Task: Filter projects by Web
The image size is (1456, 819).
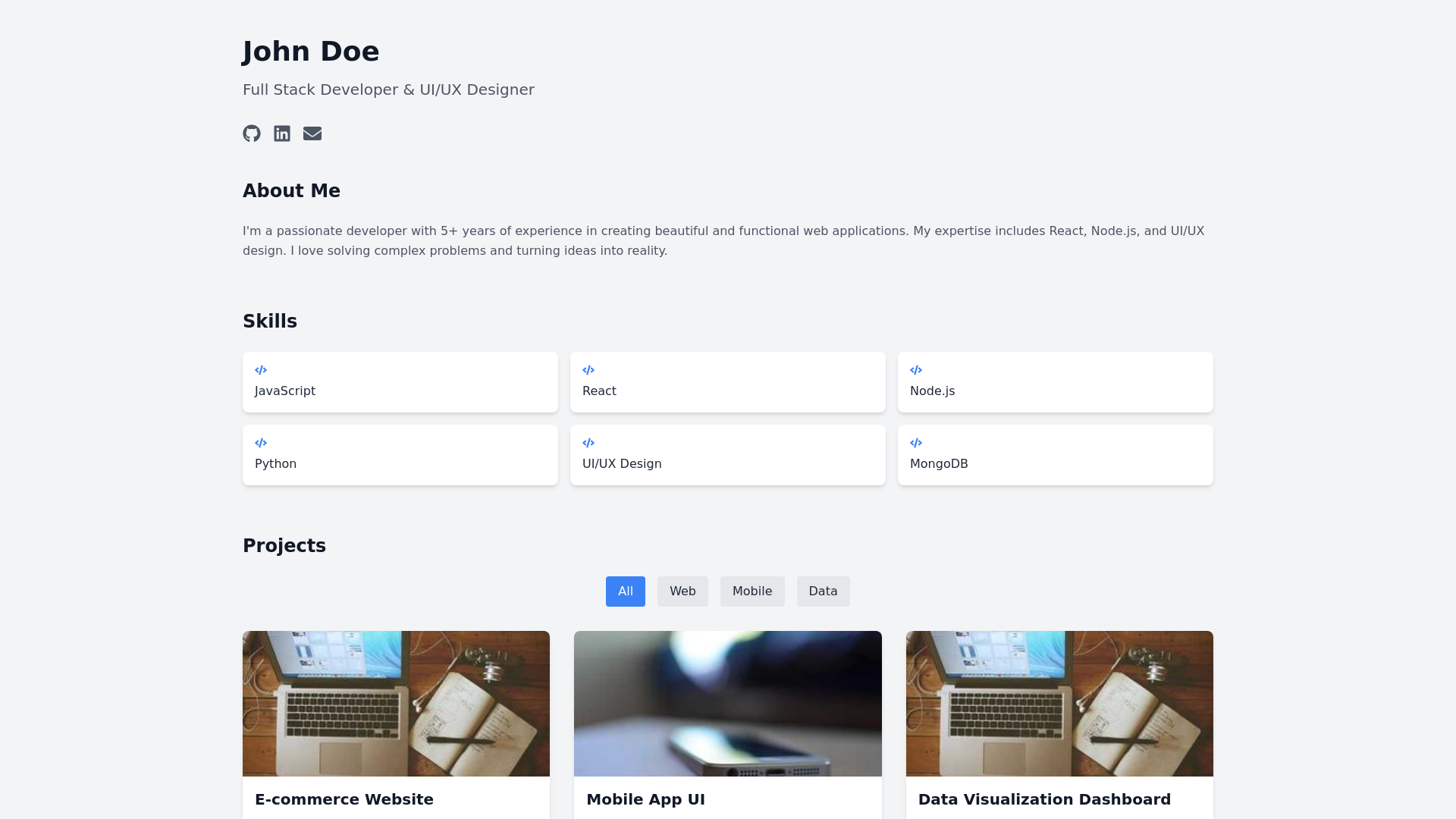Action: pyautogui.click(x=682, y=591)
